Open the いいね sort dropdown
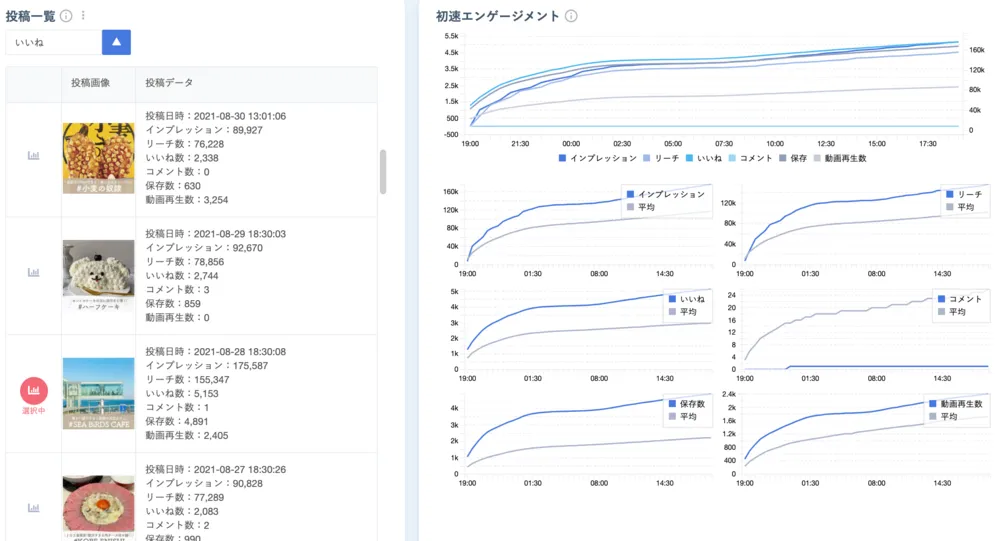This screenshot has width=1000, height=541. pos(54,42)
